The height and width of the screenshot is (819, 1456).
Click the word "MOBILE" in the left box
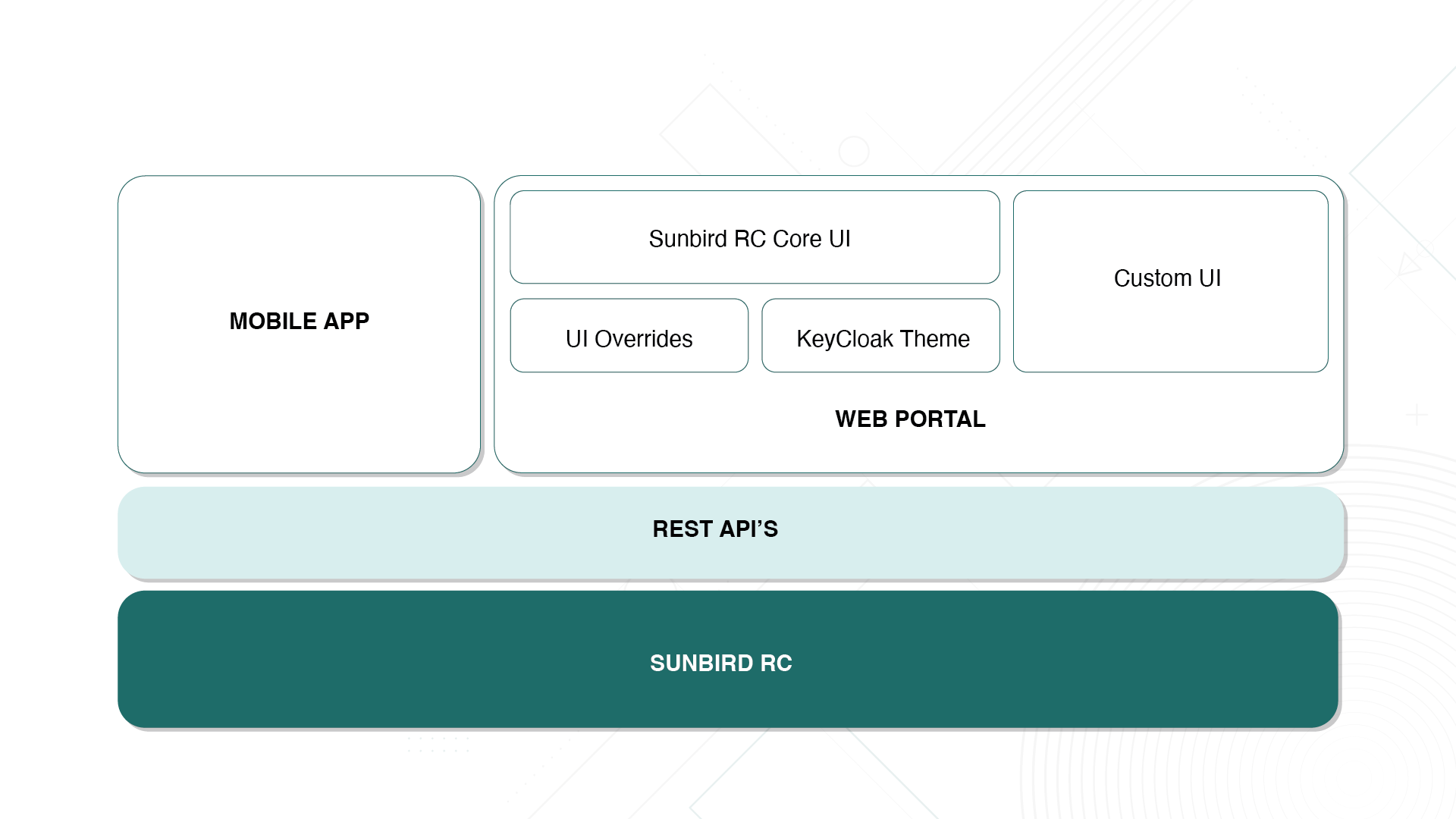click(273, 322)
